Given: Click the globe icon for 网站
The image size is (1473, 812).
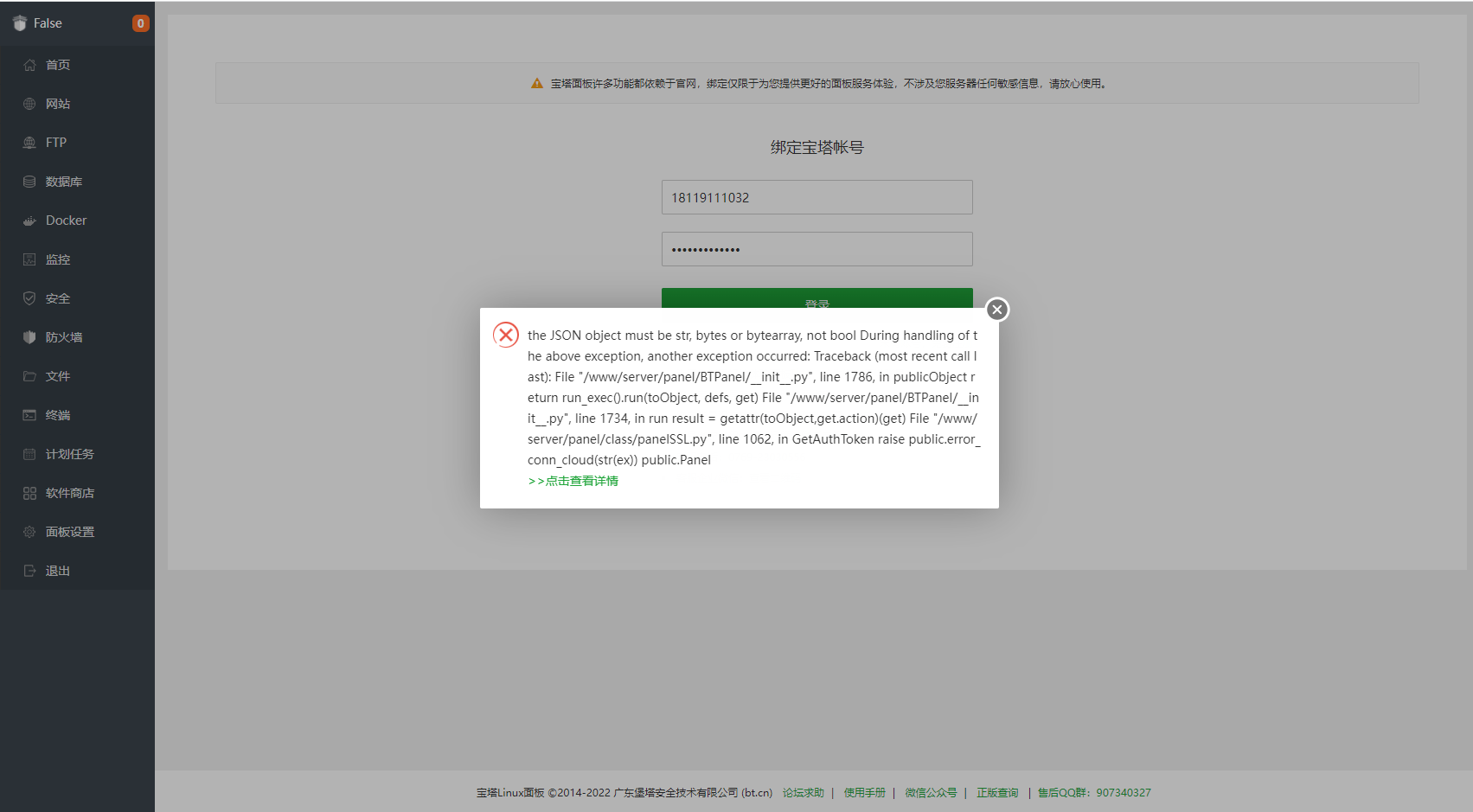Looking at the screenshot, I should (x=29, y=104).
